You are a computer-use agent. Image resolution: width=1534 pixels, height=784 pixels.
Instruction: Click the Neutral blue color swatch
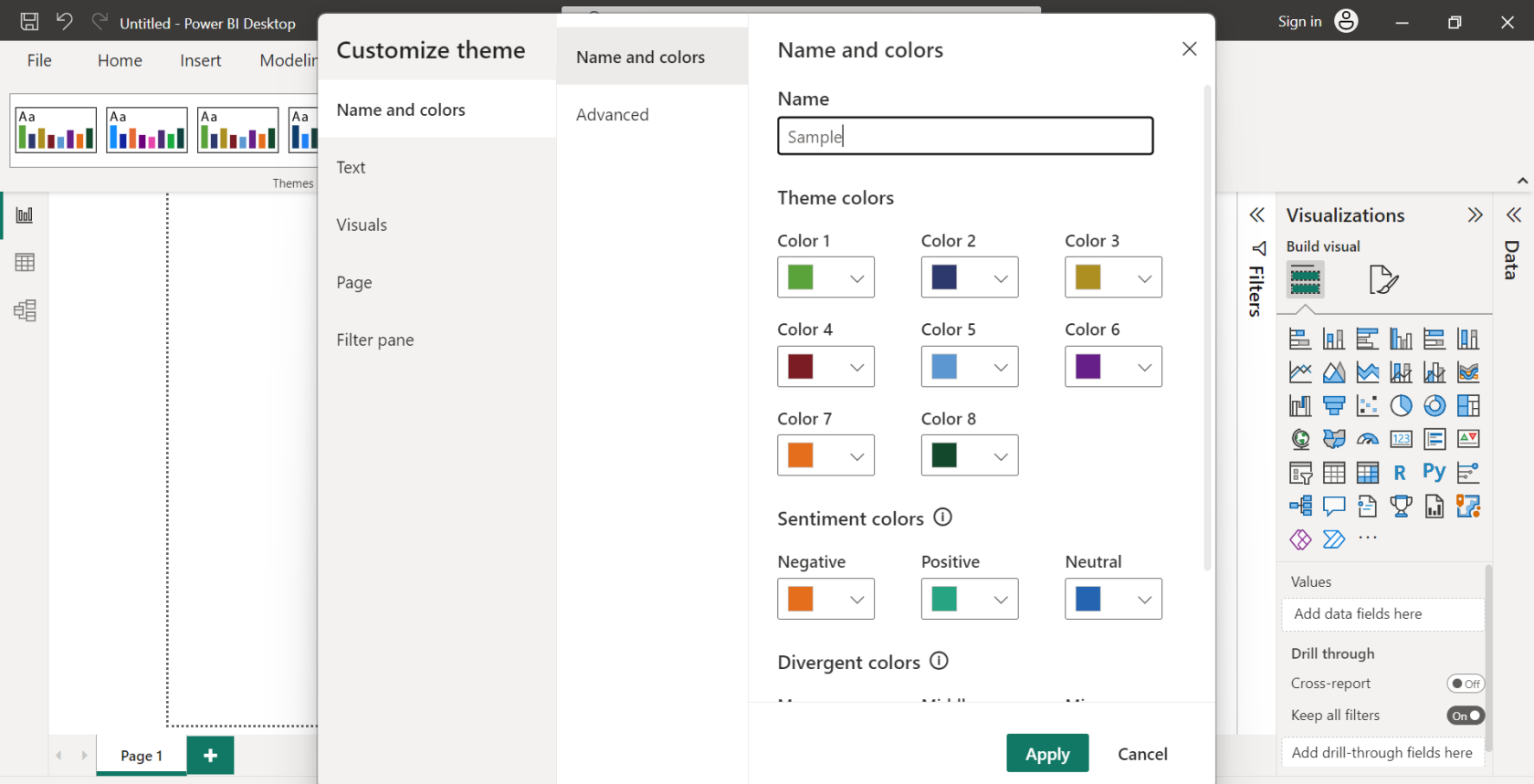click(1088, 599)
